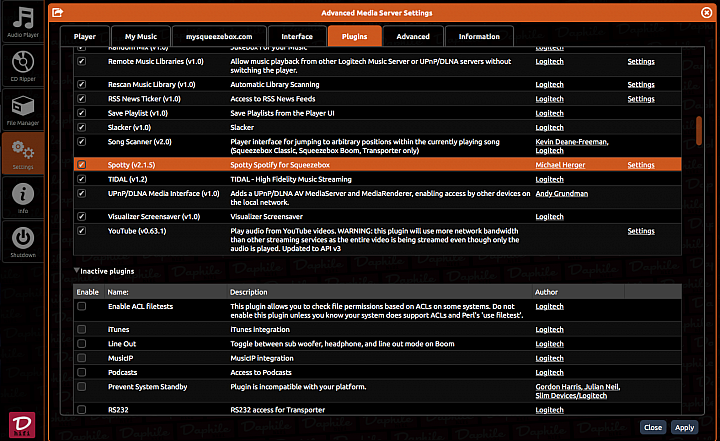Select the Plugins tab
This screenshot has width=720, height=441.
pos(354,36)
